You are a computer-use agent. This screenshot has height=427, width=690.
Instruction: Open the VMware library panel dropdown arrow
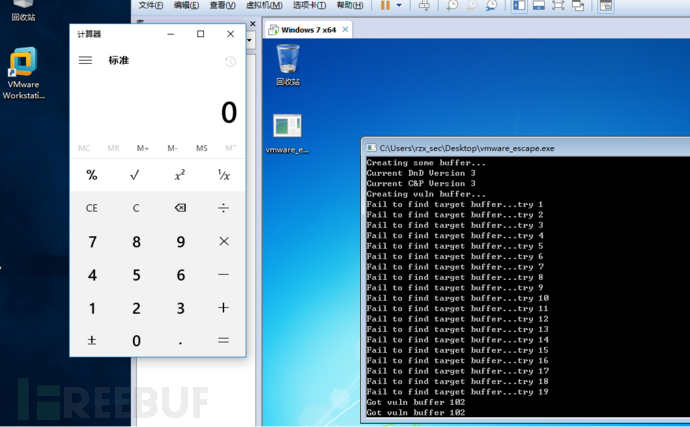[250, 40]
